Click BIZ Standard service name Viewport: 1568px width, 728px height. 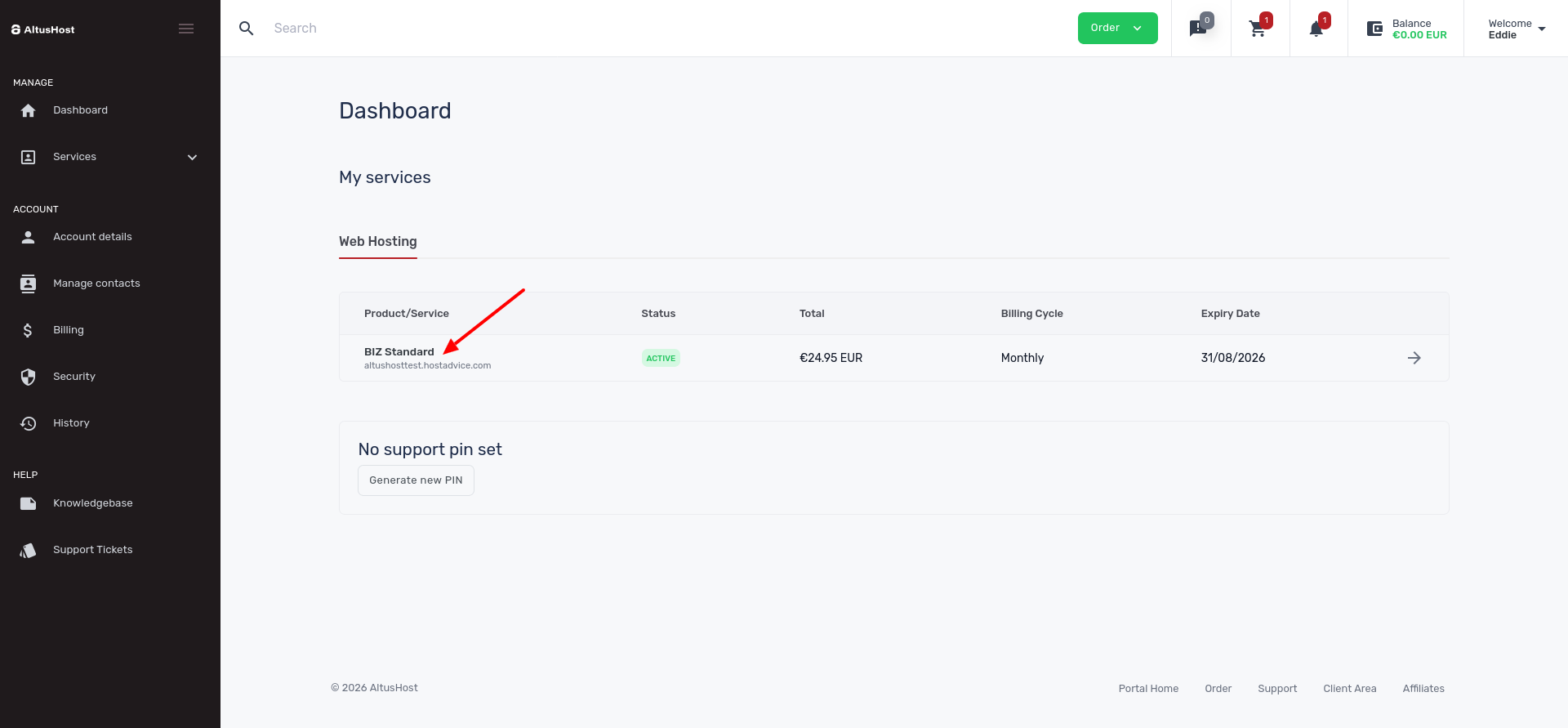click(399, 351)
